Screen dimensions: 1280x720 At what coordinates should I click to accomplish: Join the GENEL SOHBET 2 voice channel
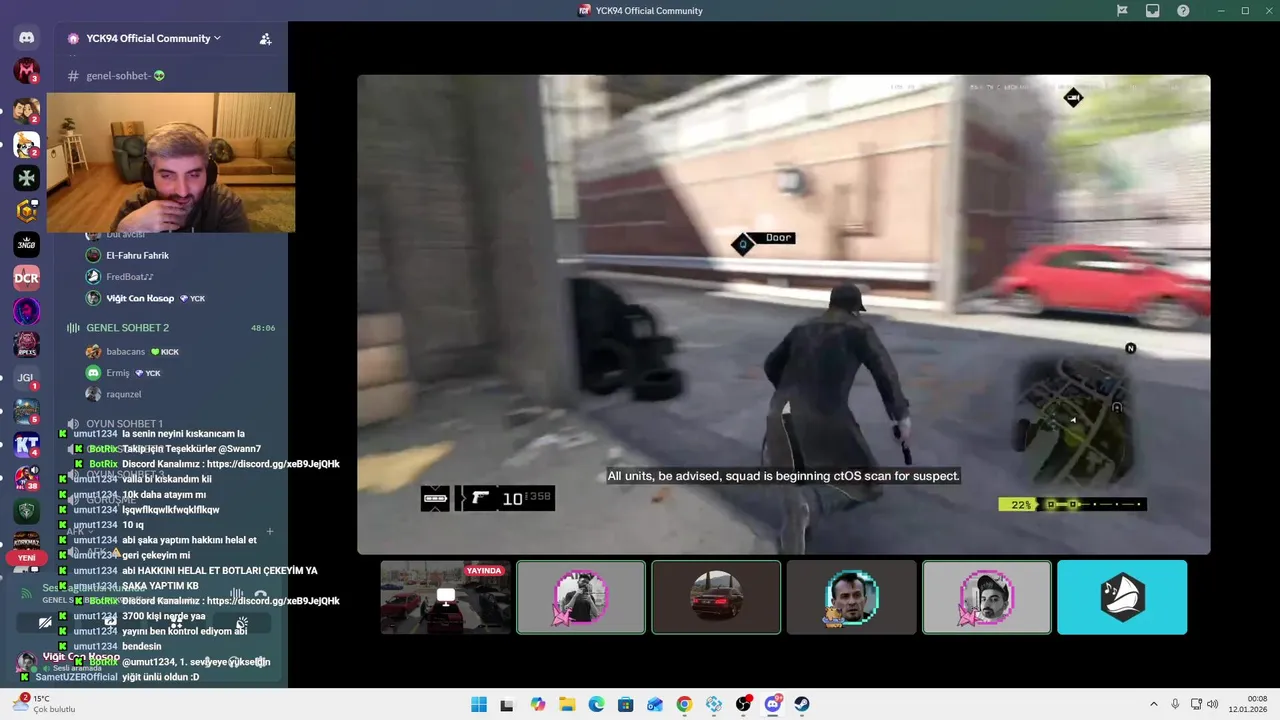[x=127, y=328]
